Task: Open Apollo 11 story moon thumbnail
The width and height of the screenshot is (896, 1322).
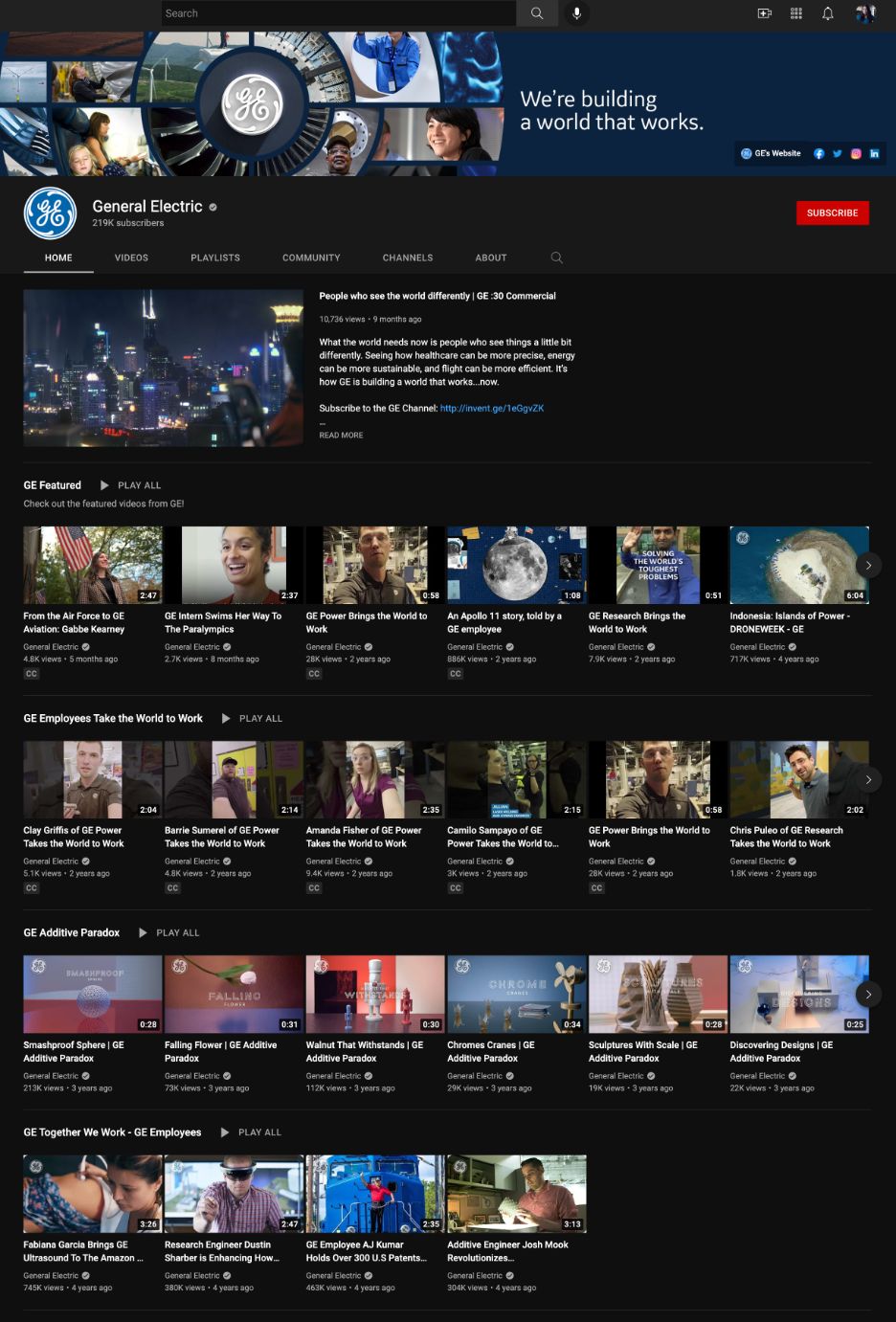Action: pos(517,565)
